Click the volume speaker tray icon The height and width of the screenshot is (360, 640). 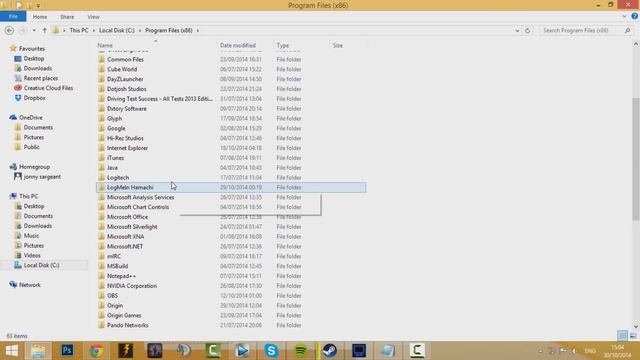click(574, 351)
